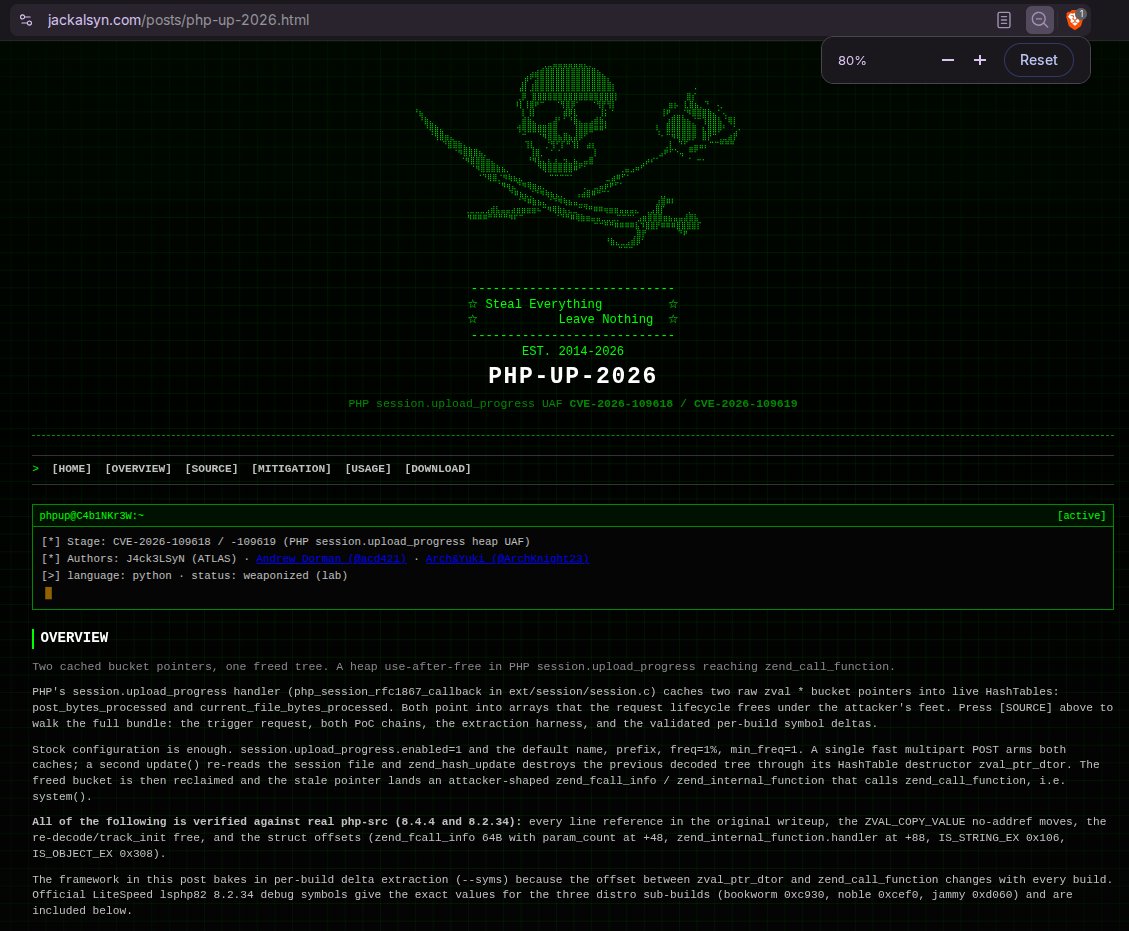Open the [SOURCE] navigation item
The height and width of the screenshot is (931, 1129).
coord(212,469)
